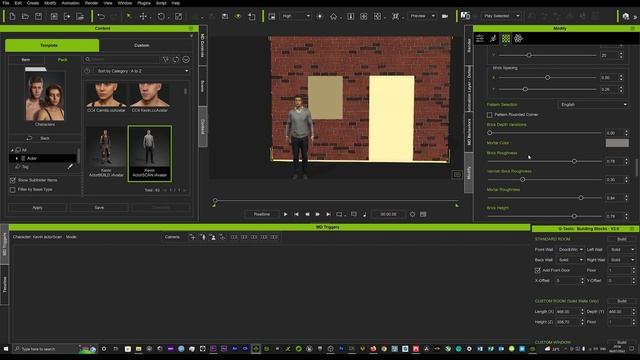Open the Front Wall dropdown
The width and height of the screenshot is (640, 360).
570,249
